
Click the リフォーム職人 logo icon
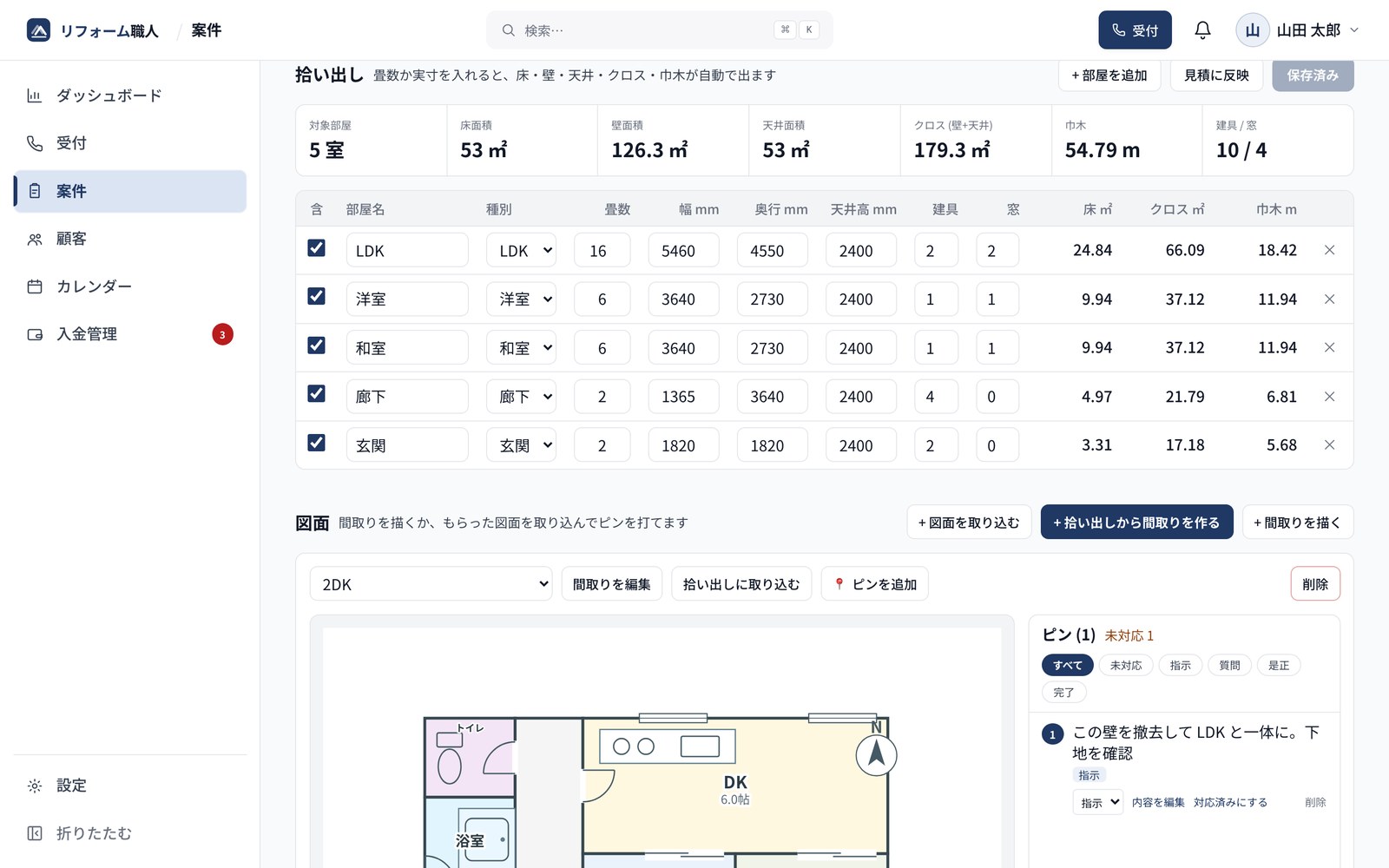click(38, 30)
